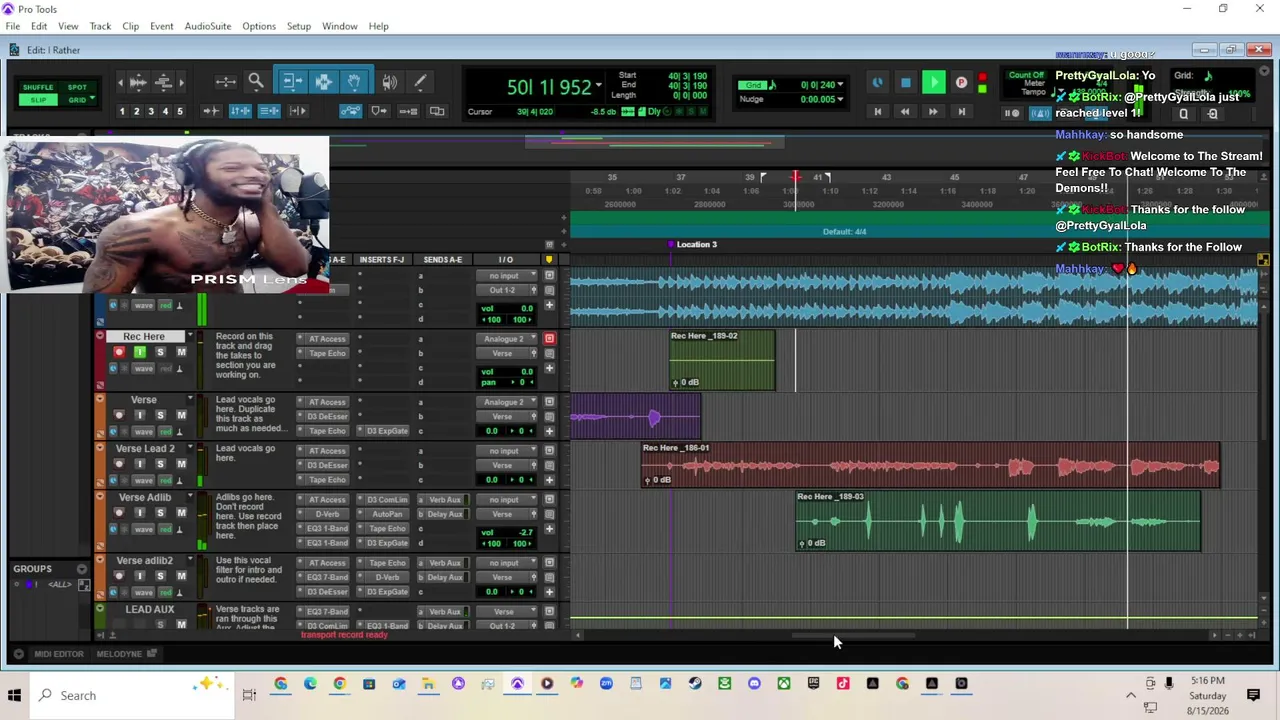The height and width of the screenshot is (720, 1280).
Task: Open the Verse track name dropdown
Action: pyautogui.click(x=189, y=400)
